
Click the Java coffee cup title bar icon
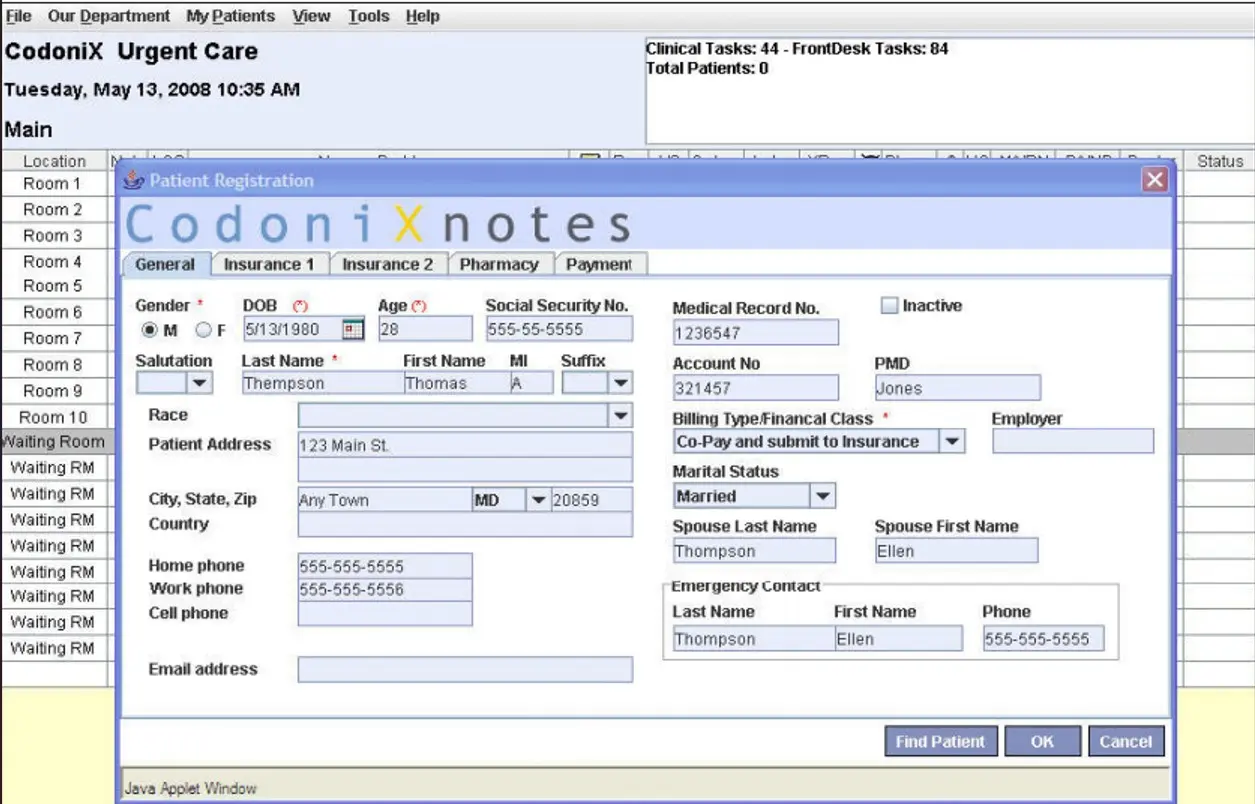click(x=133, y=179)
